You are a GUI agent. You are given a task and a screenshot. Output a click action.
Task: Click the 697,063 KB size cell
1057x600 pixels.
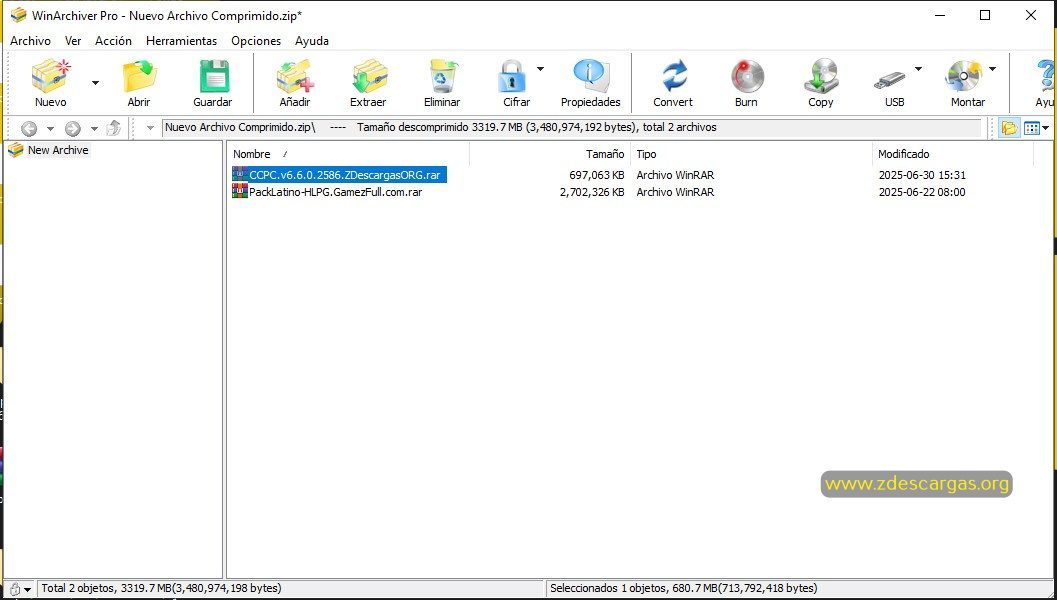point(597,175)
